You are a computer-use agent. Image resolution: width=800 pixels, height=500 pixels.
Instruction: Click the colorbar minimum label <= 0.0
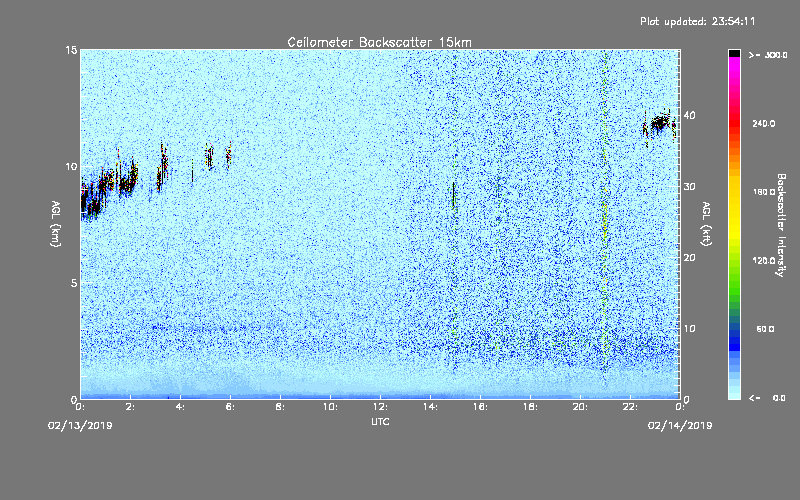[767, 398]
